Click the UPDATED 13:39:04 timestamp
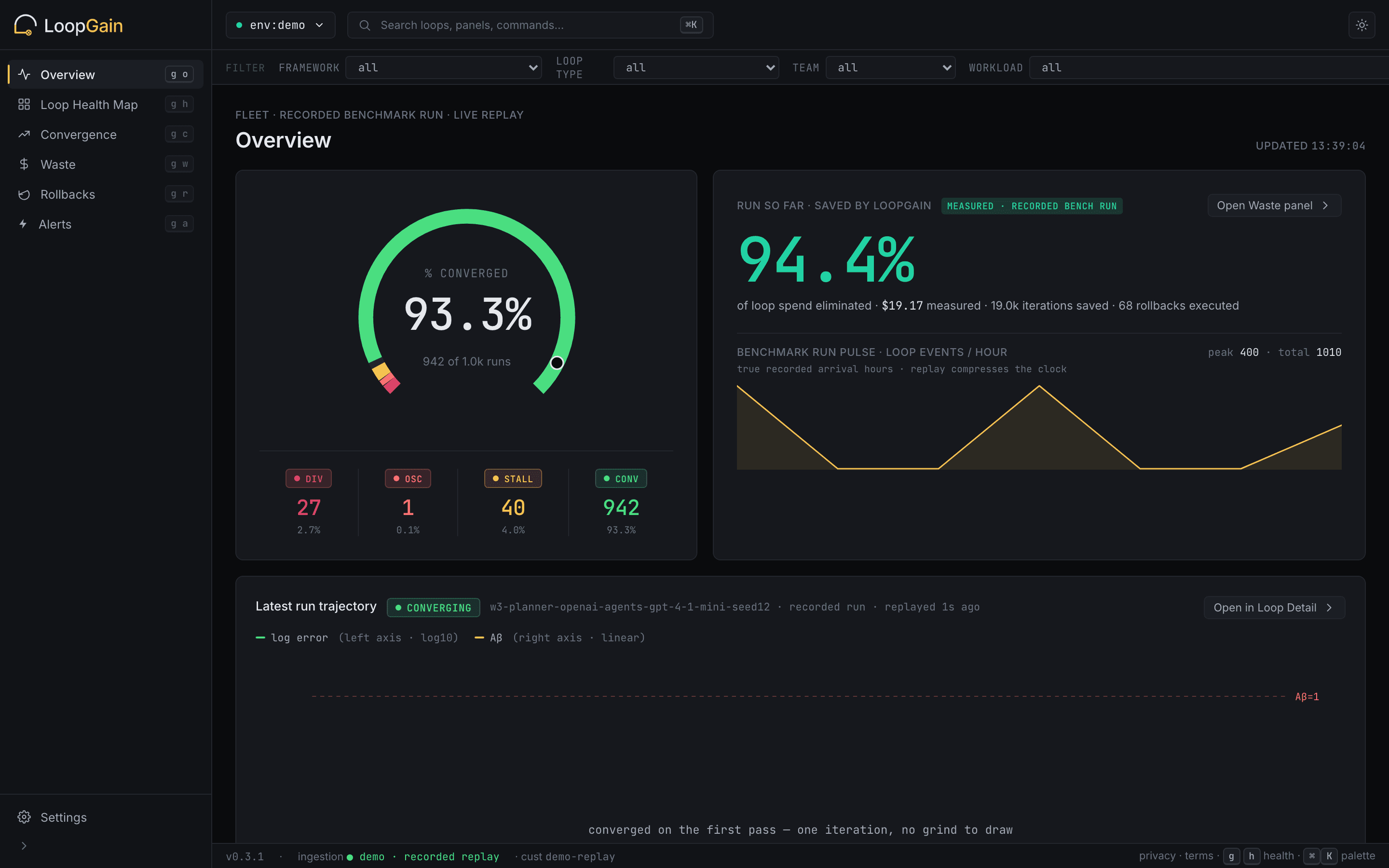1389x868 pixels. click(x=1310, y=146)
